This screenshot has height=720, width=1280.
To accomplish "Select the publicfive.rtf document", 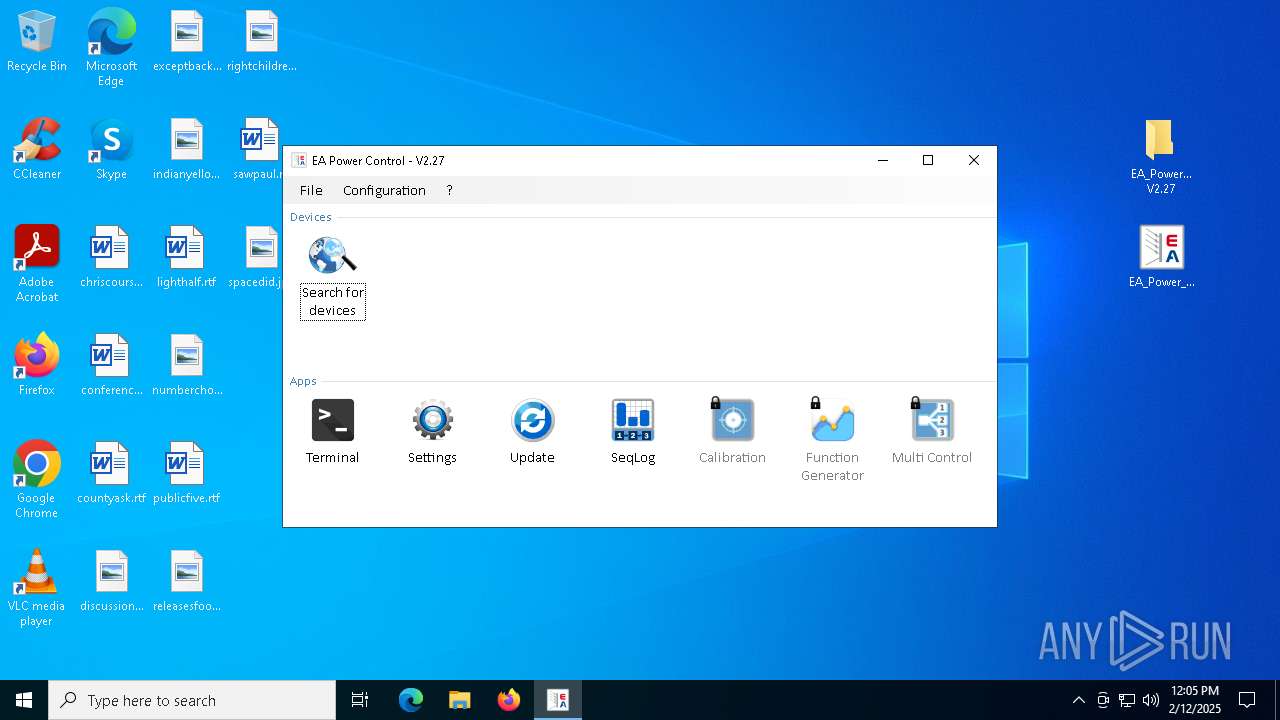I will point(187,474).
